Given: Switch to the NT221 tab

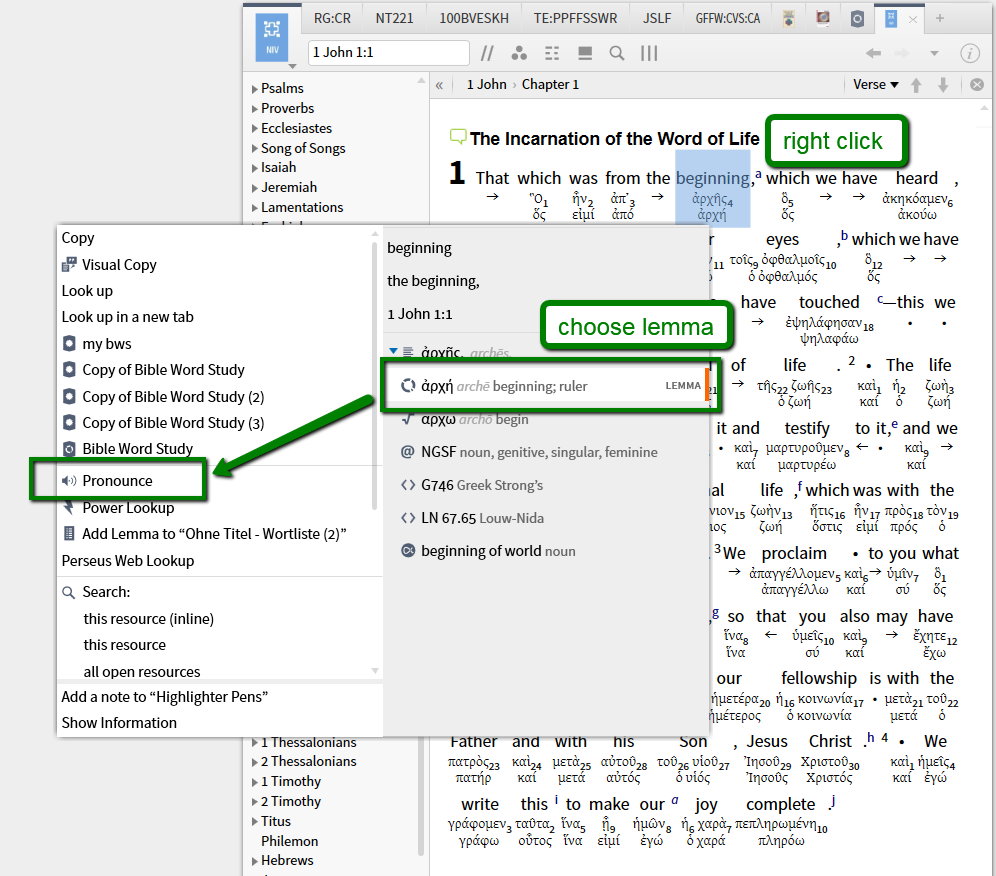Looking at the screenshot, I should click(x=394, y=18).
